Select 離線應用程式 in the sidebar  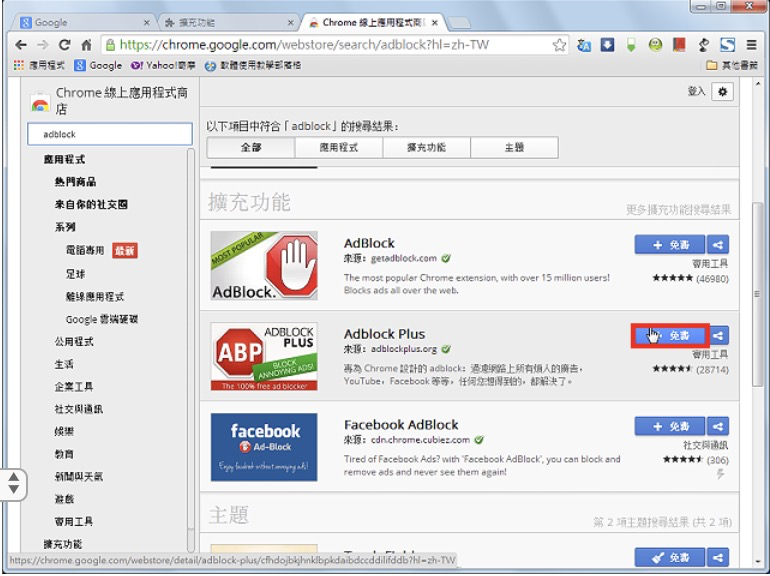tap(95, 297)
